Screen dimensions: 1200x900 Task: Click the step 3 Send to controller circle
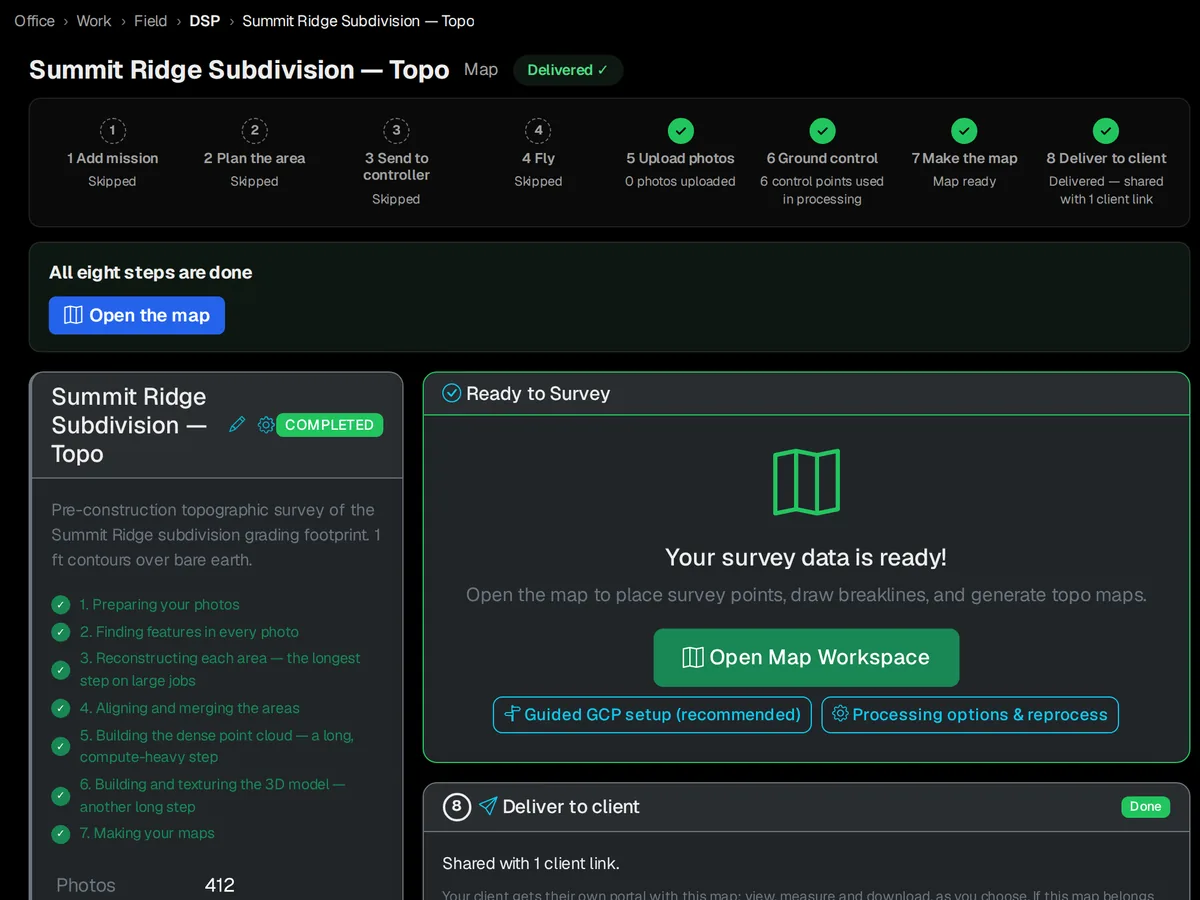click(x=396, y=130)
